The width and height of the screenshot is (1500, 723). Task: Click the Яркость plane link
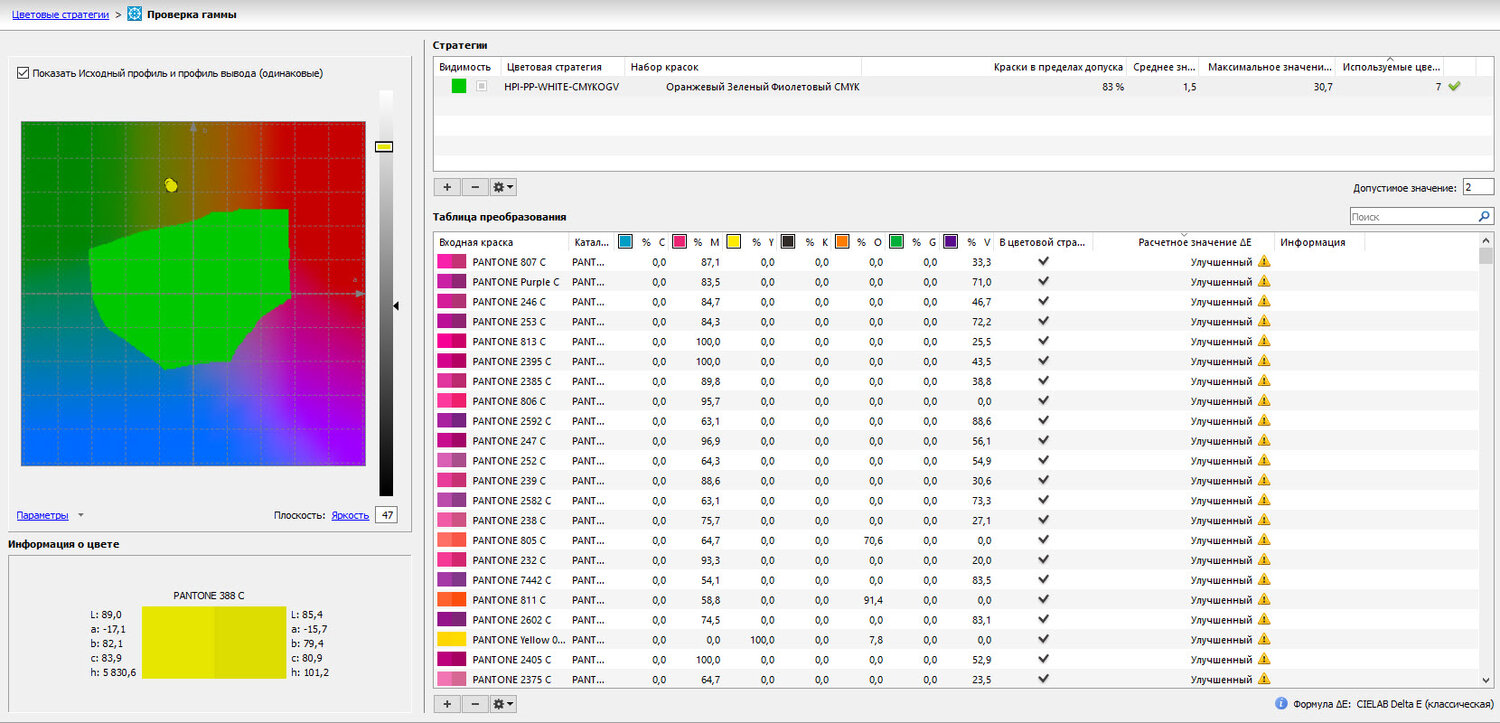(x=350, y=515)
